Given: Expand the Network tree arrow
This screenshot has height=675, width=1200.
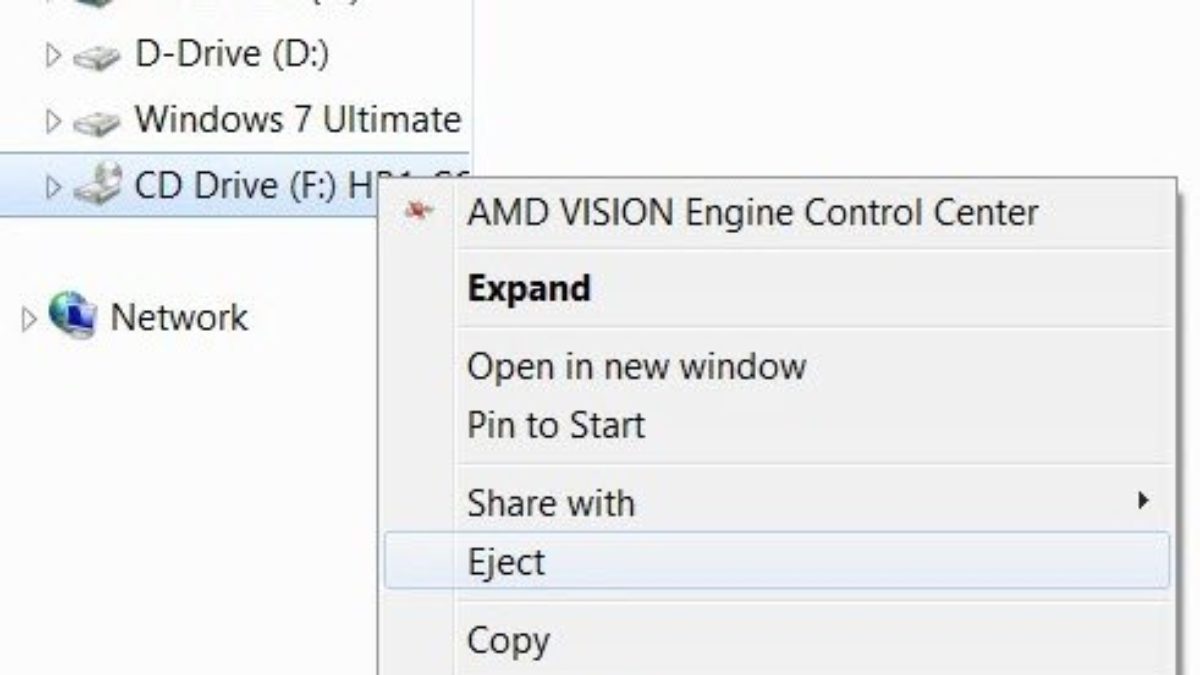Looking at the screenshot, I should (x=28, y=318).
